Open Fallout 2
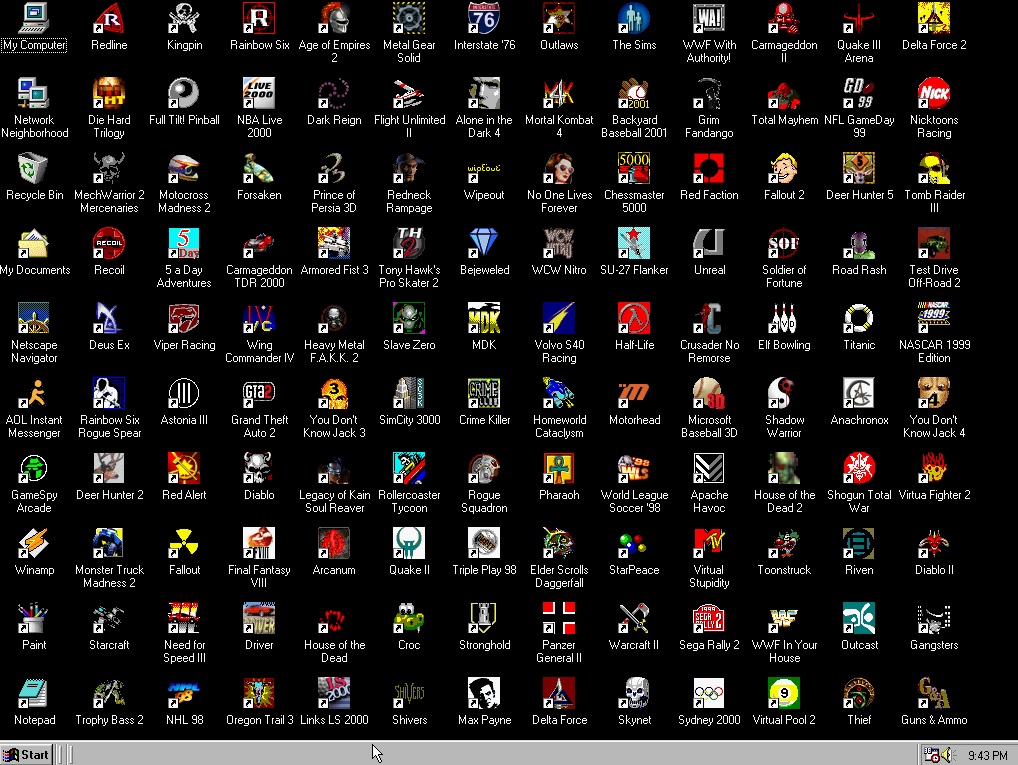 tap(784, 170)
